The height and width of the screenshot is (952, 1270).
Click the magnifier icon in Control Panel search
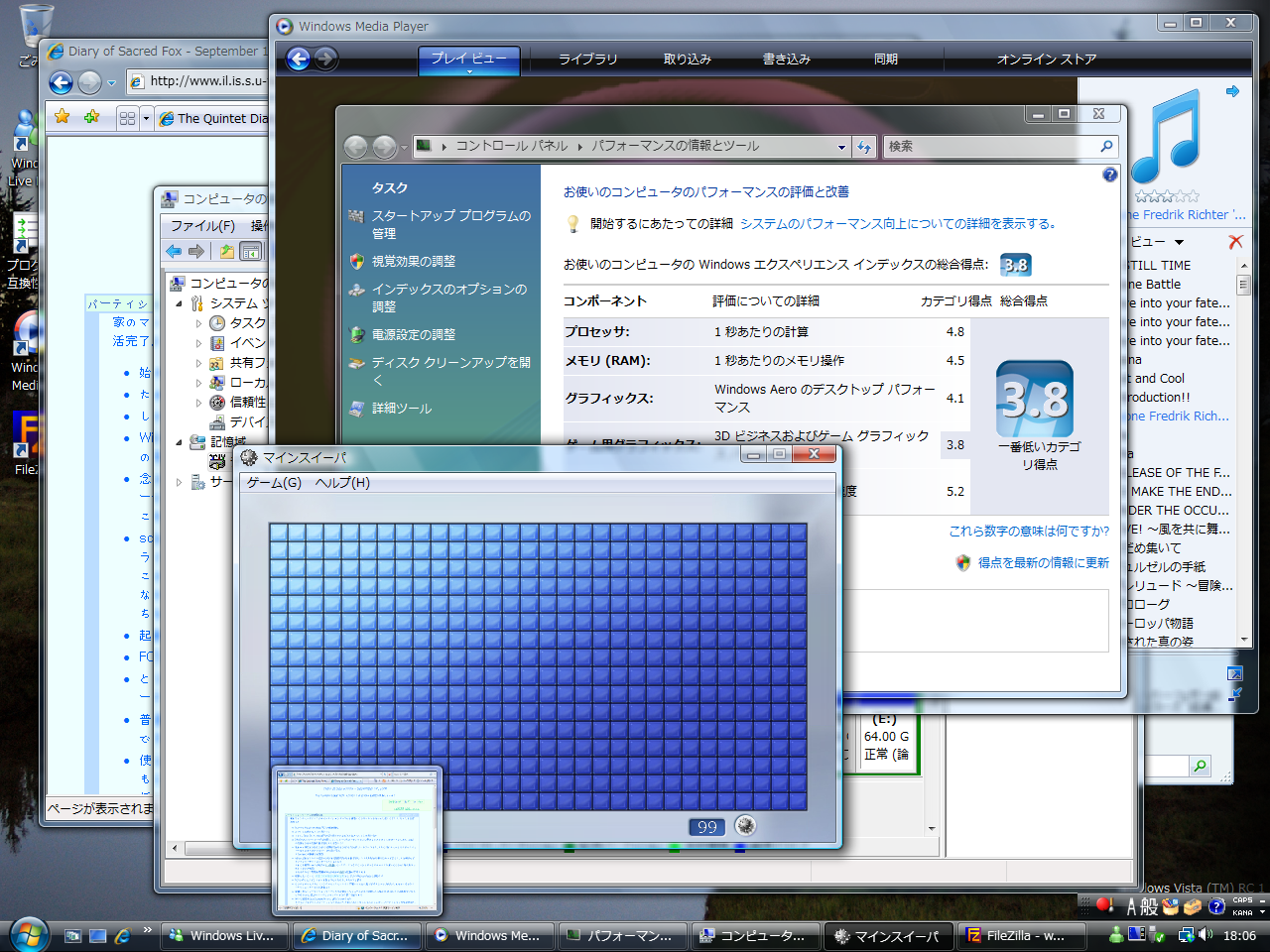[x=1107, y=147]
